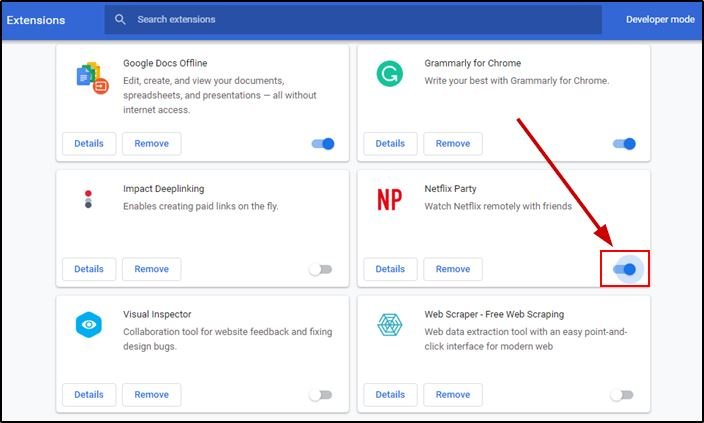Click the Impact Deeplinking dots icon
This screenshot has width=704, height=423.
tap(88, 199)
